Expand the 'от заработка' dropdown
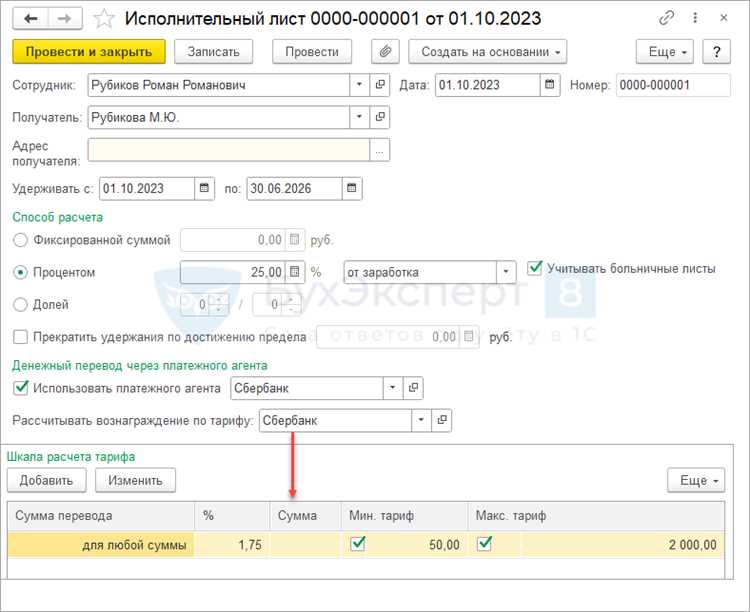Screen dimensions: 750x612 pos(507,272)
